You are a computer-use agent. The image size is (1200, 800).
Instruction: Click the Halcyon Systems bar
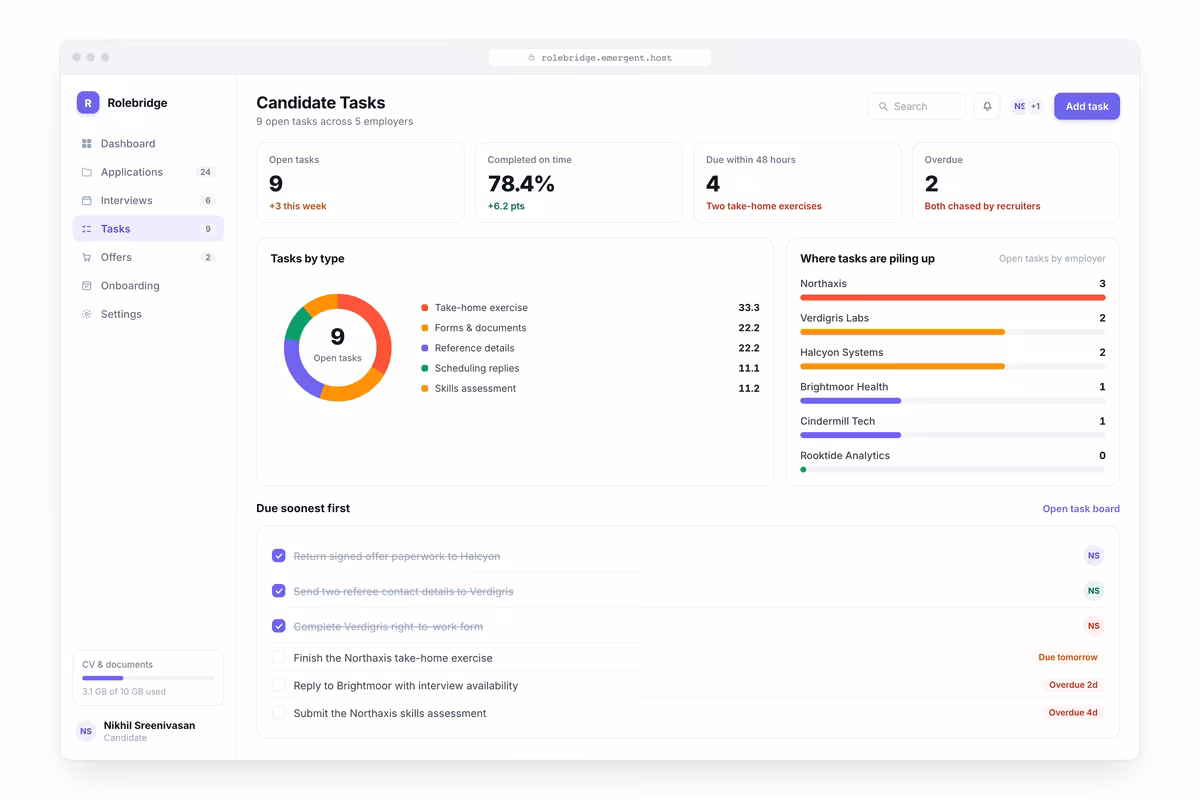902,366
